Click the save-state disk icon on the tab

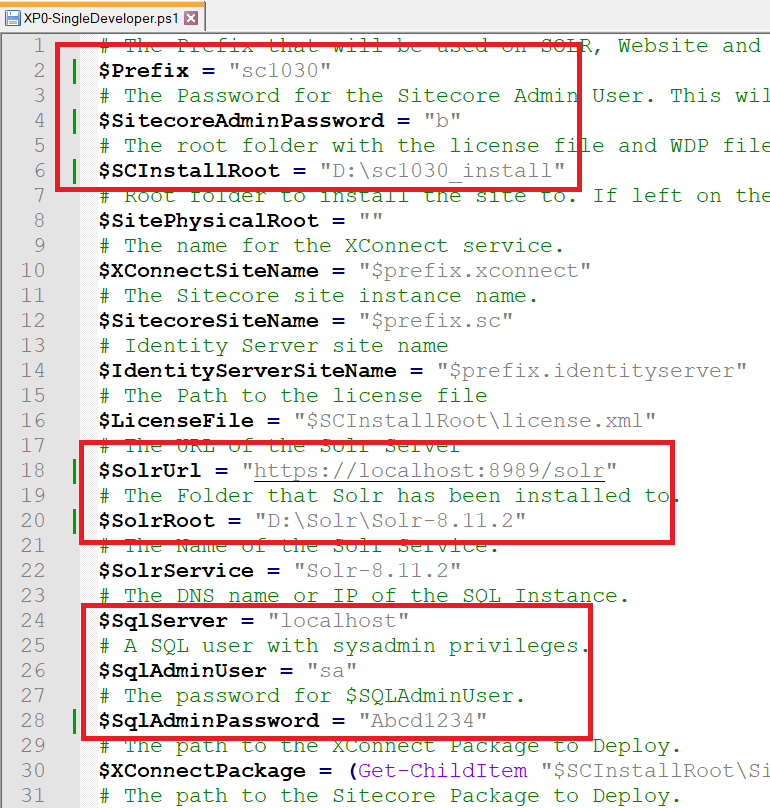tap(12, 19)
